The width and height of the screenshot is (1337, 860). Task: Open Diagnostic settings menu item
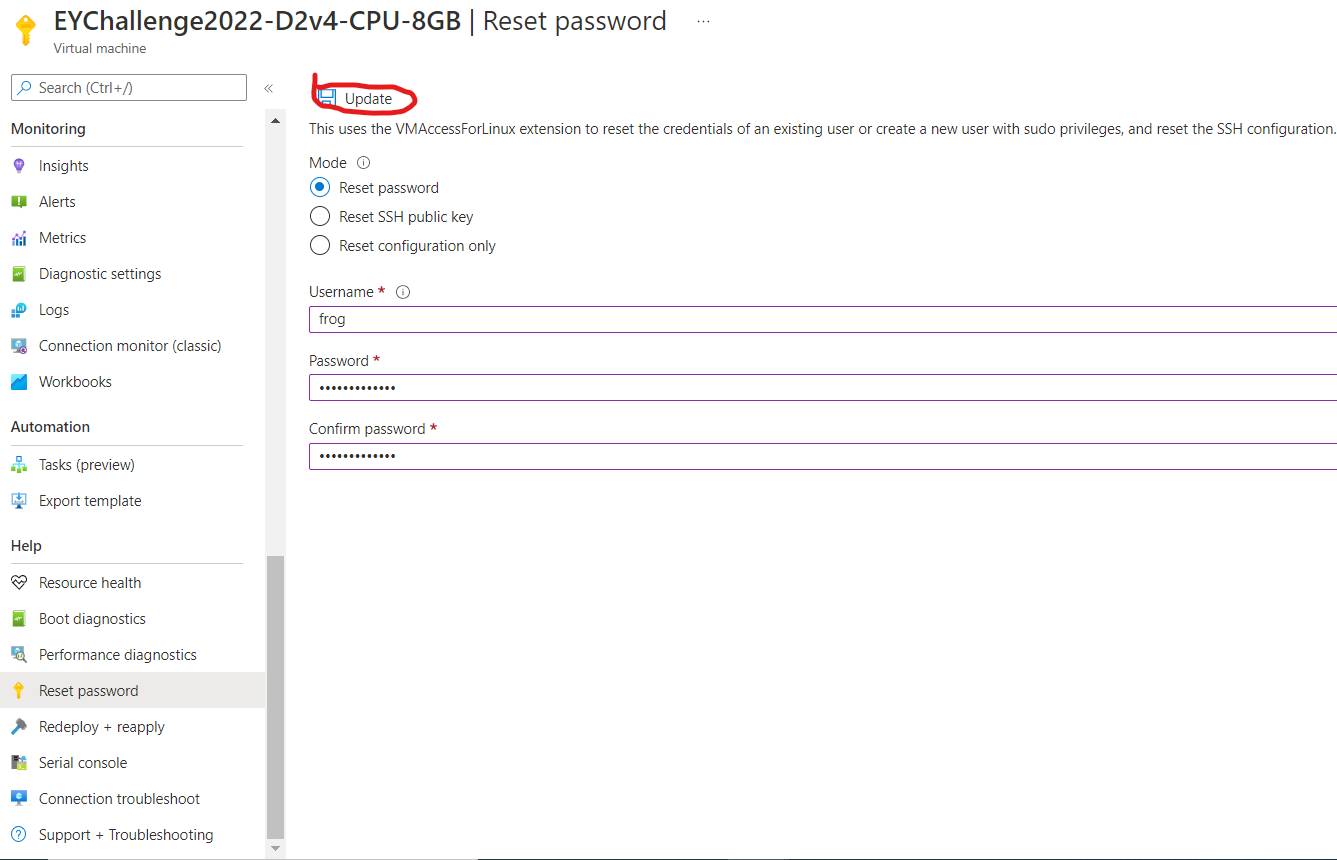click(100, 274)
